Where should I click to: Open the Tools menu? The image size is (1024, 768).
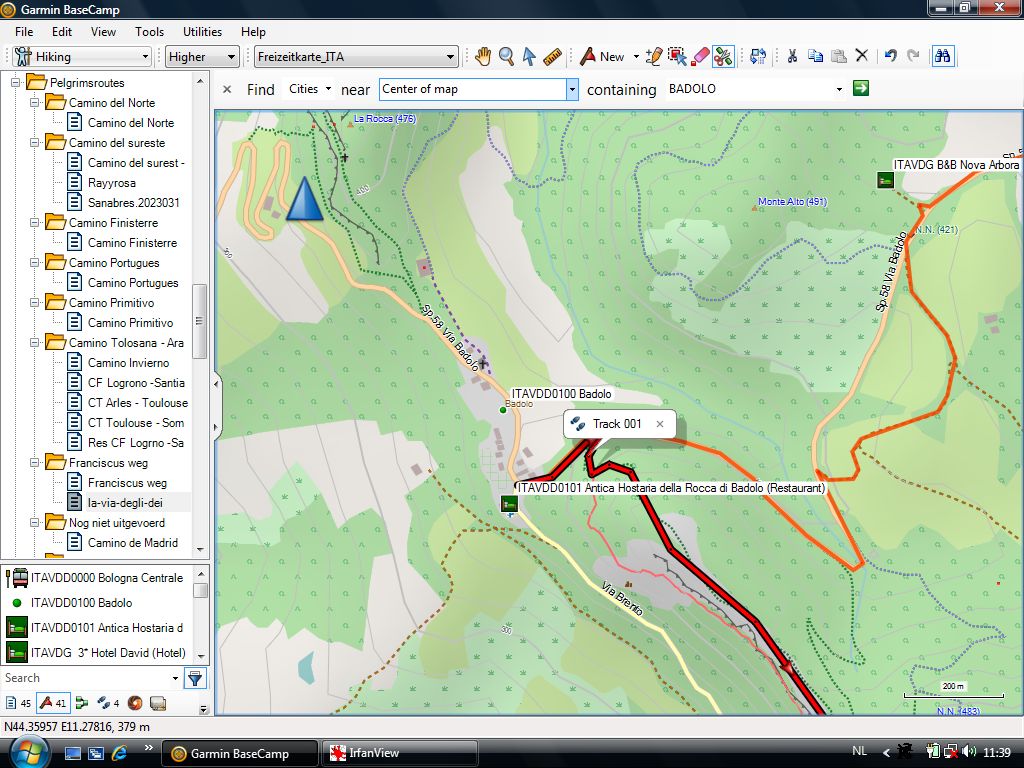coord(149,32)
